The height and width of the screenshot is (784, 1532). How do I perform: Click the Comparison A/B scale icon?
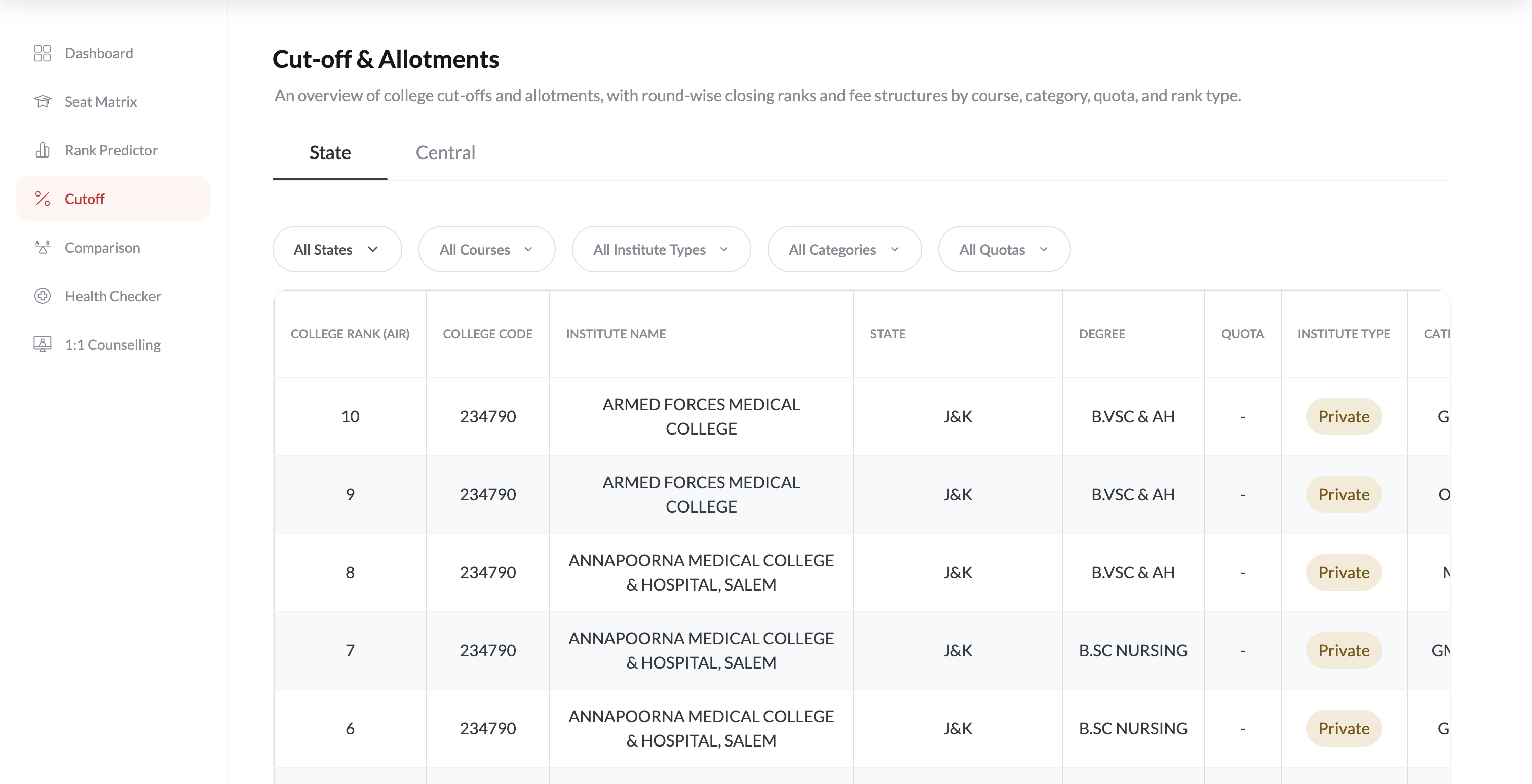pyautogui.click(x=42, y=247)
